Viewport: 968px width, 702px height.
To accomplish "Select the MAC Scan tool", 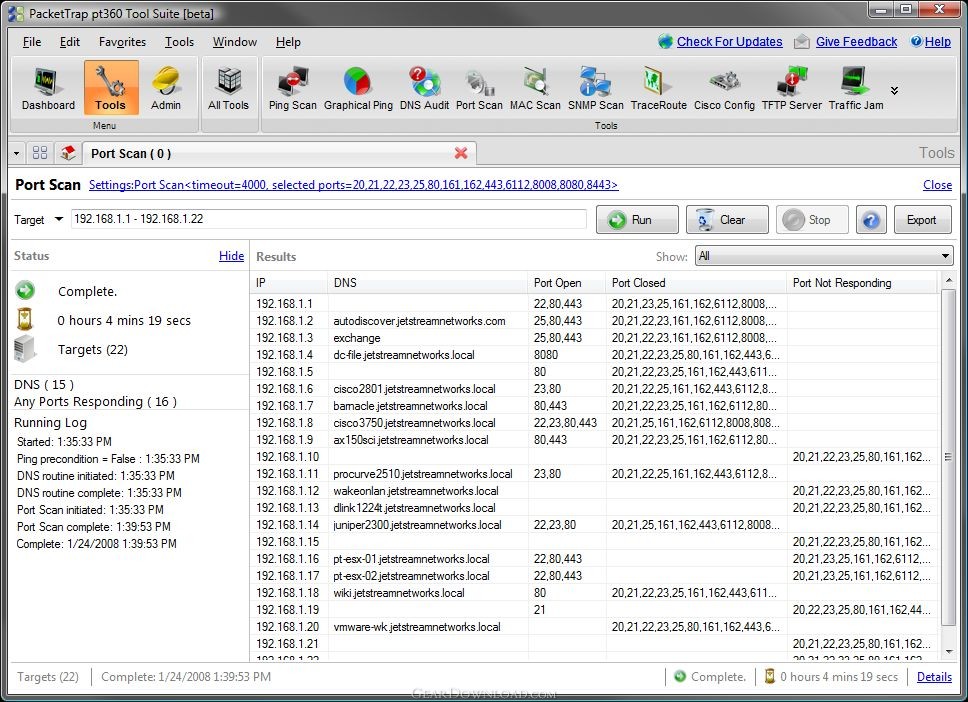I will coord(535,88).
